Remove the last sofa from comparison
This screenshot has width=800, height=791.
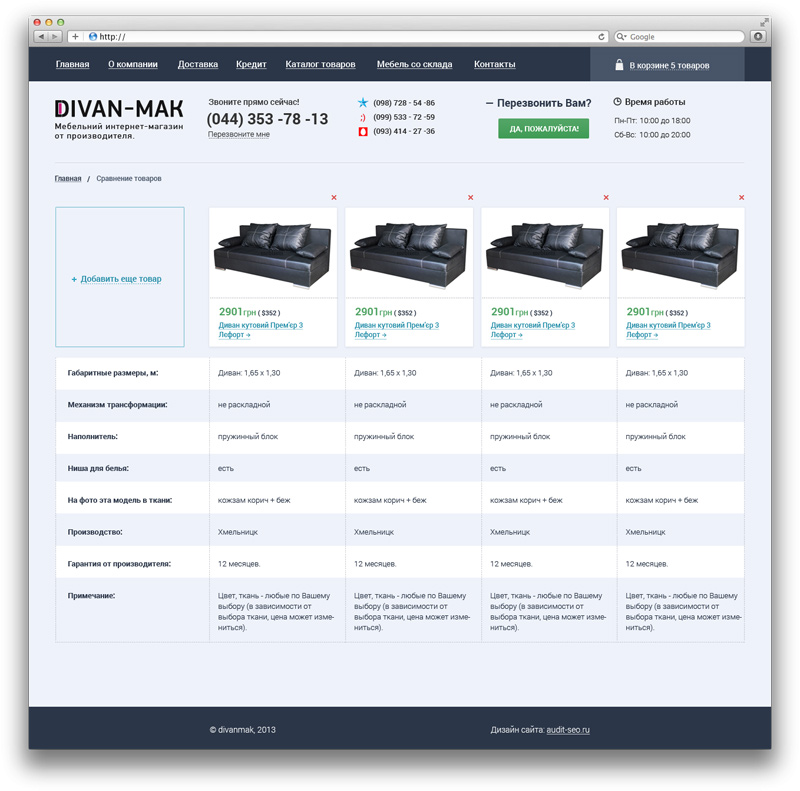(x=741, y=198)
